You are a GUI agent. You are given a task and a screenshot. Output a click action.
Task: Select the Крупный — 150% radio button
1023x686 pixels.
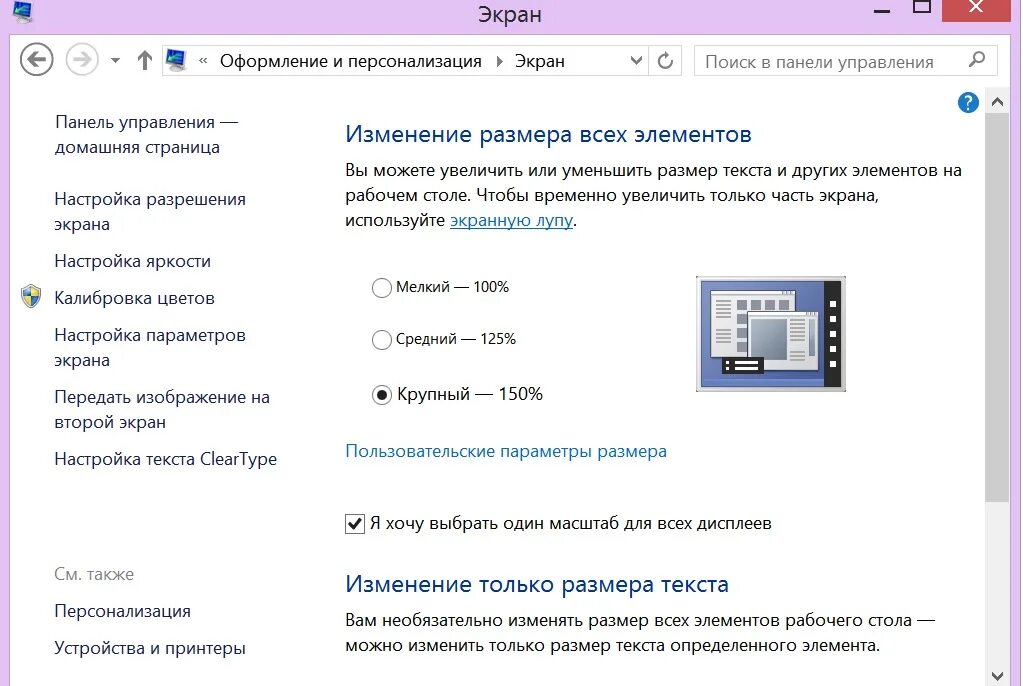[x=382, y=394]
